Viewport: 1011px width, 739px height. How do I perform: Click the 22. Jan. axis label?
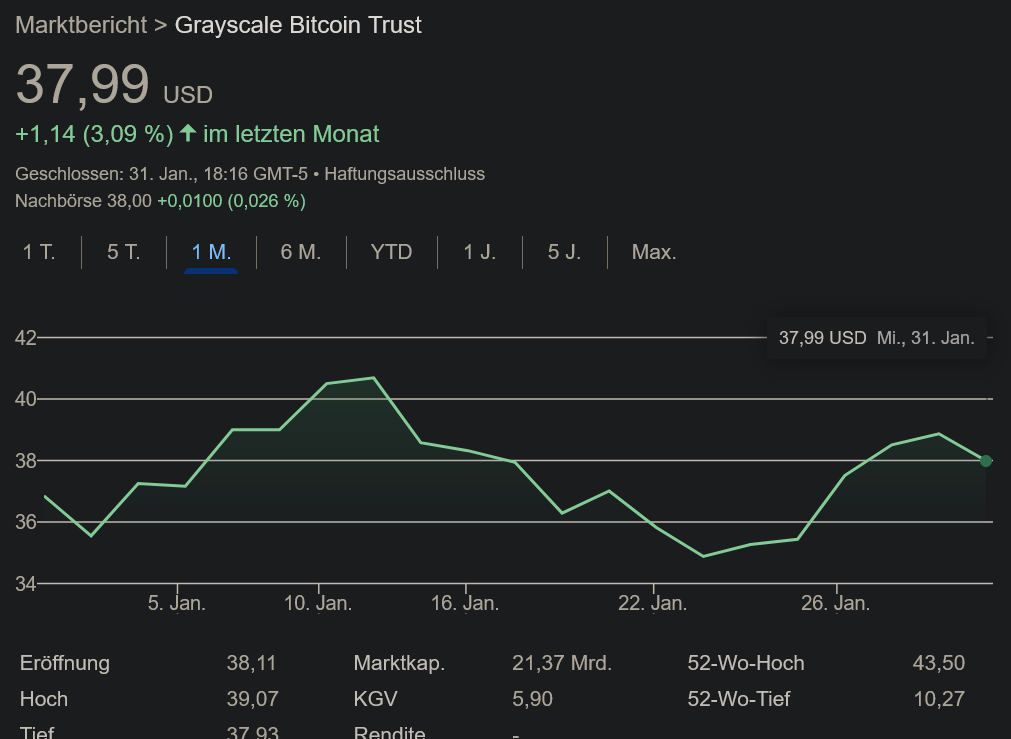coord(653,604)
